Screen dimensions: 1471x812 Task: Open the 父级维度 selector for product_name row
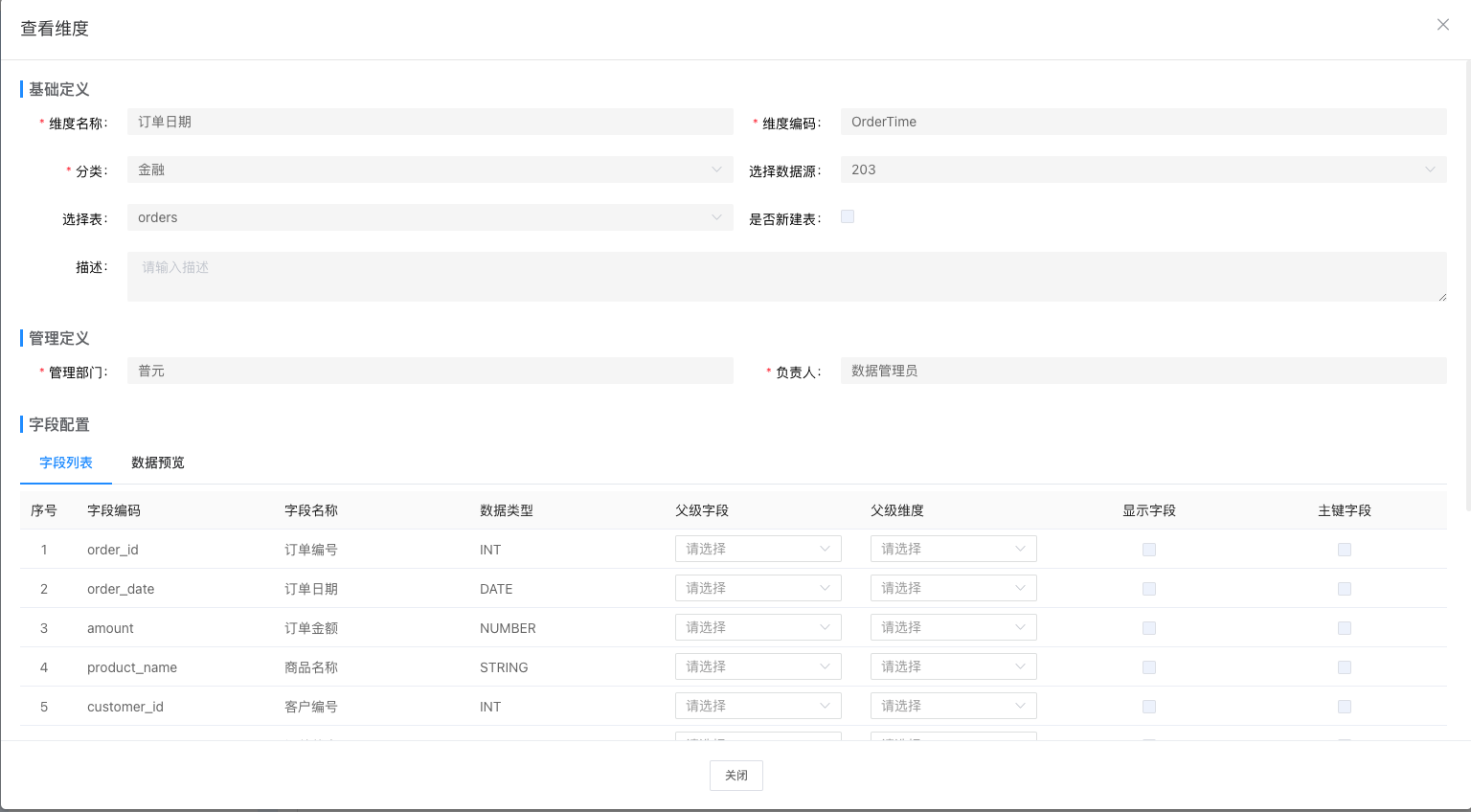952,666
